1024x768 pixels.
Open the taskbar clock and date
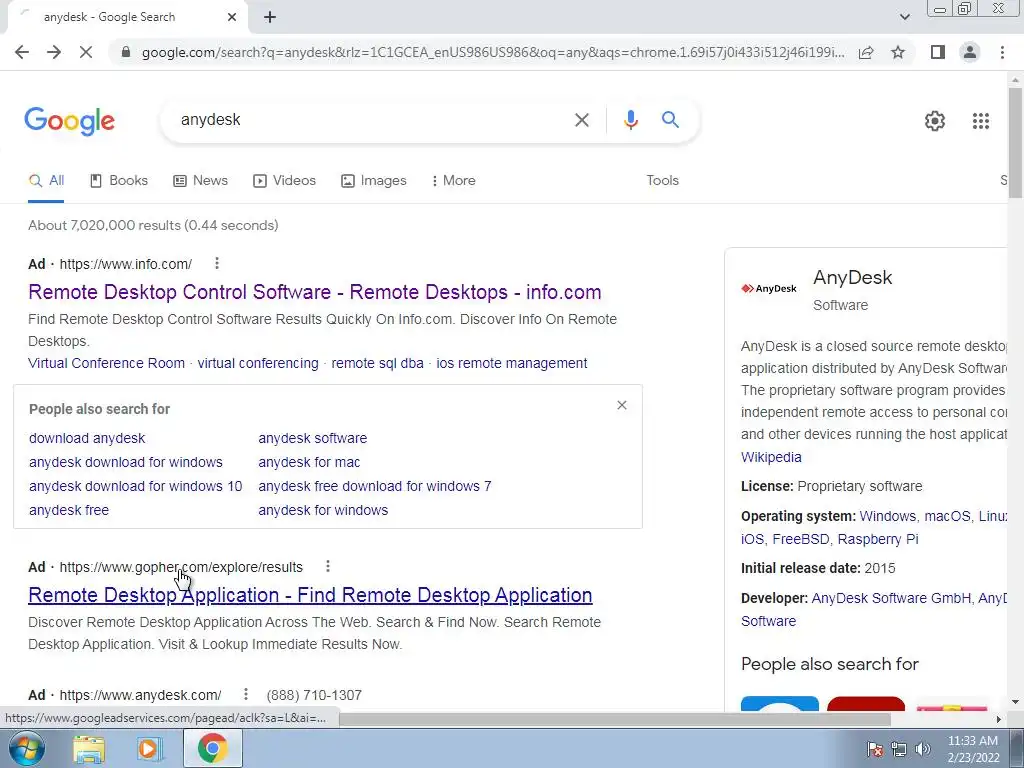[x=973, y=749]
